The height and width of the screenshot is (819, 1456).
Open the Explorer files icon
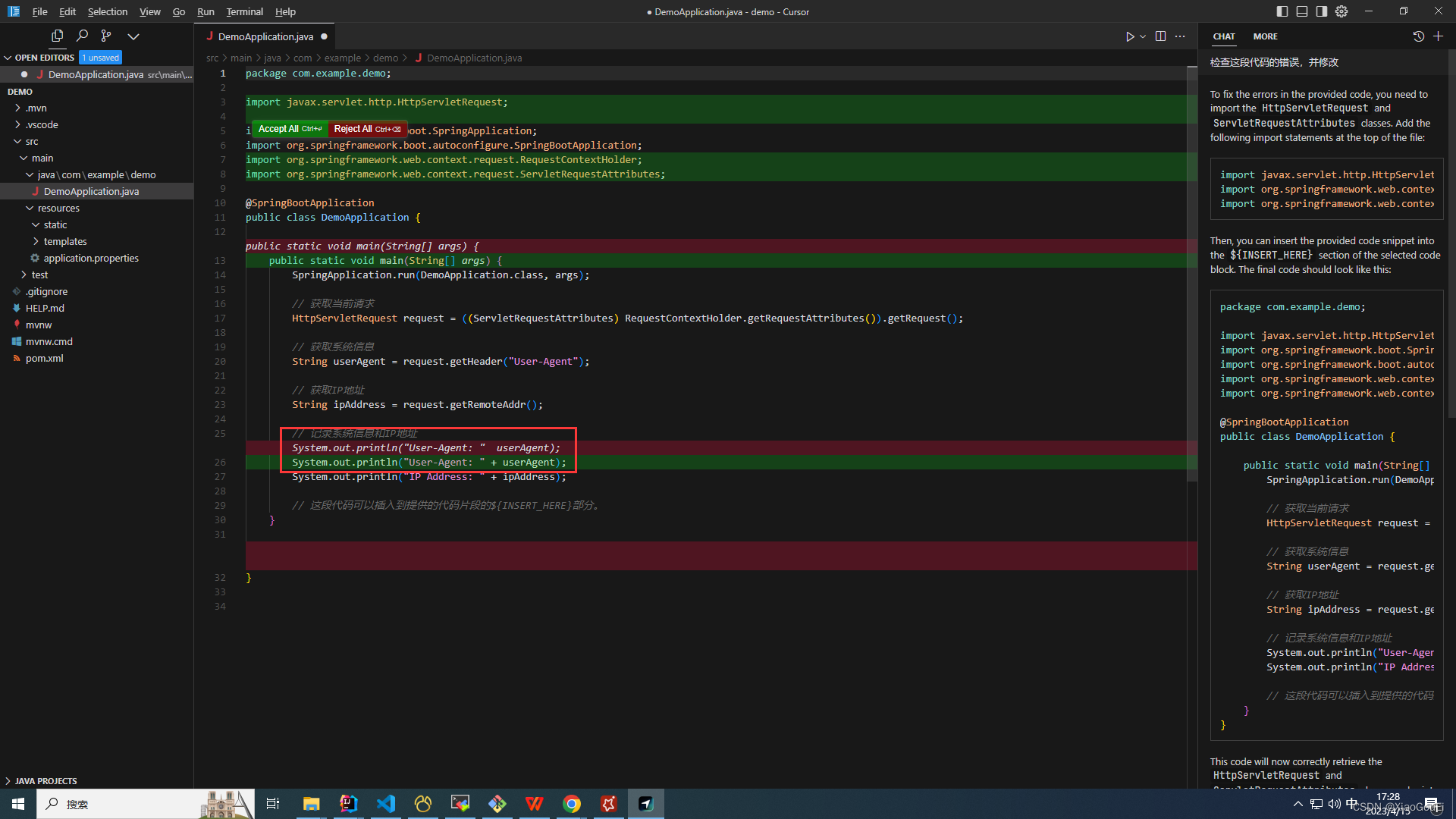(x=57, y=36)
